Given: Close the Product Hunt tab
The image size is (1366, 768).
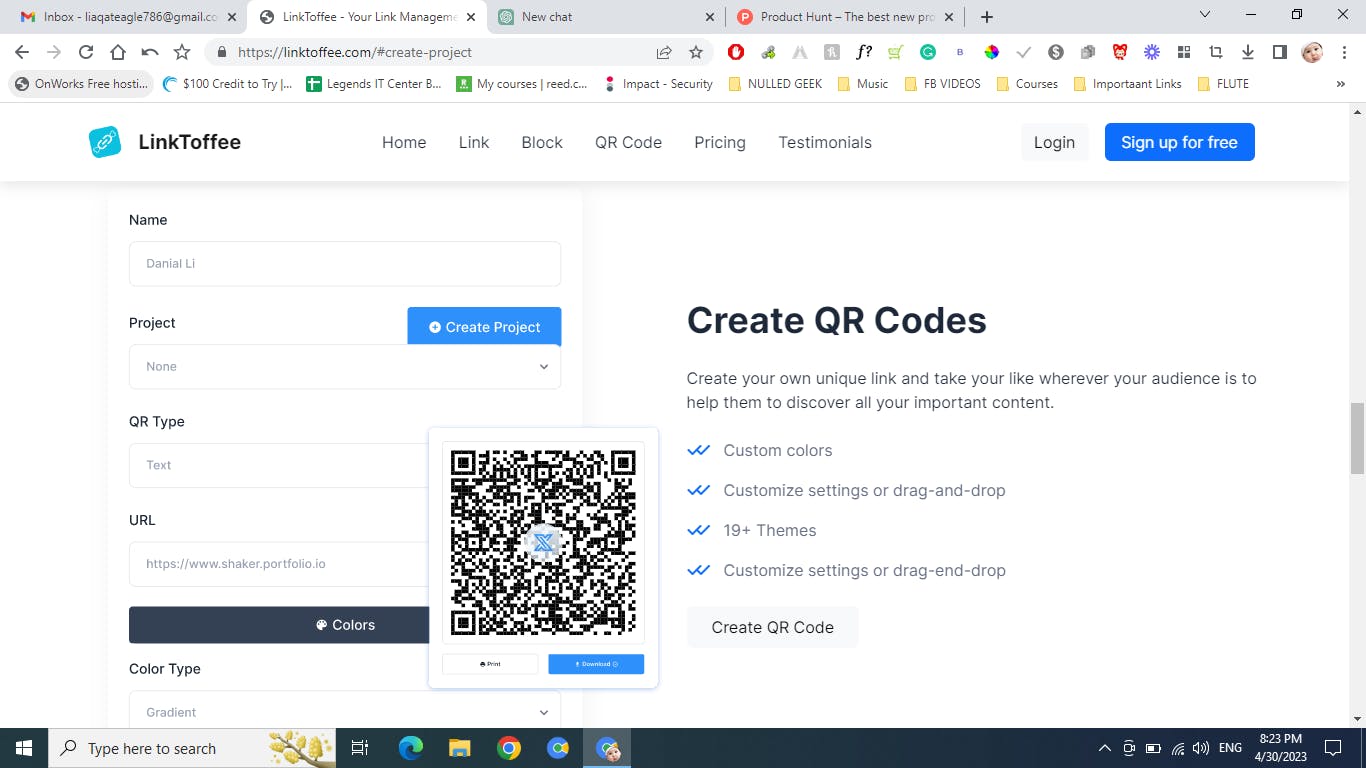Looking at the screenshot, I should [949, 17].
